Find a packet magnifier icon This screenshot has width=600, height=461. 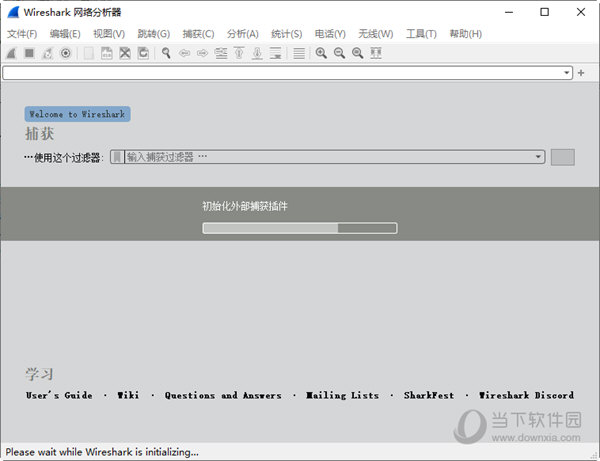(x=166, y=53)
